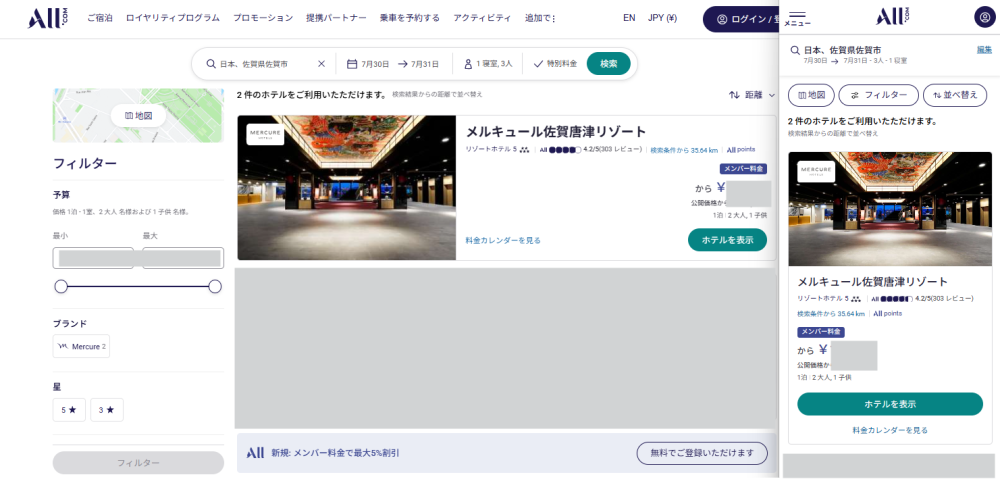Open the hamburger メニュー icon in mobile panel
Screen dimensions: 1000x479
point(797,17)
